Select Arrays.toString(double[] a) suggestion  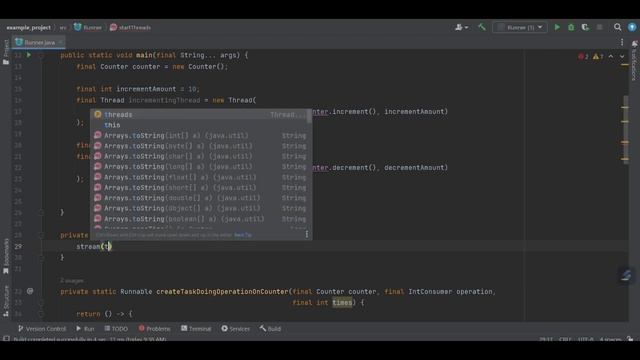(199, 198)
